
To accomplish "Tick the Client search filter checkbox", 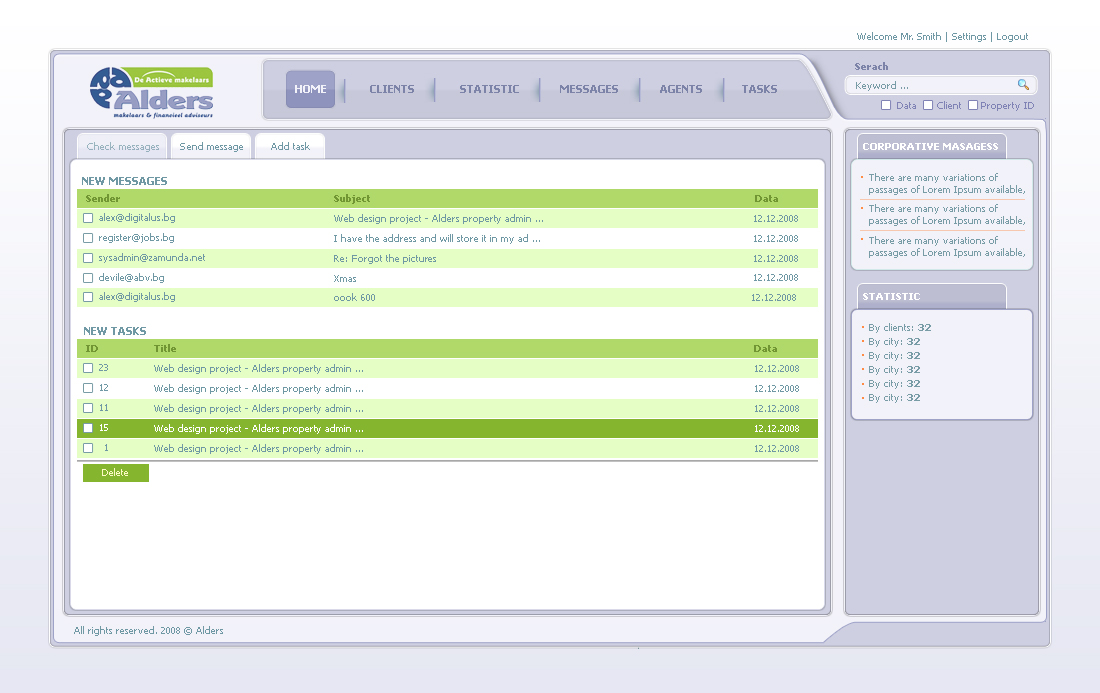I will pos(928,105).
